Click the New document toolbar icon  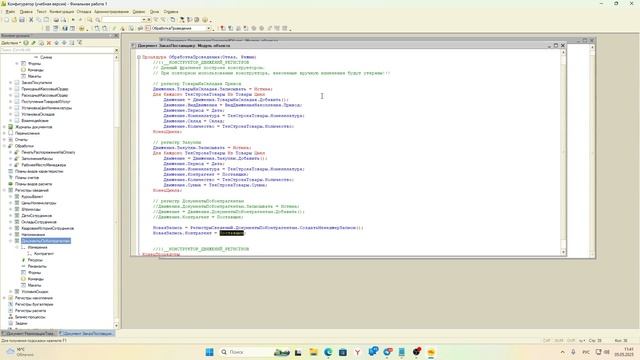[x=7, y=20]
